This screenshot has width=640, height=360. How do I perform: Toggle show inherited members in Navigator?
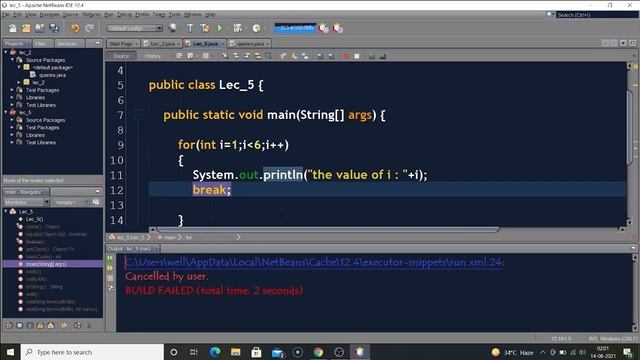tap(9, 325)
